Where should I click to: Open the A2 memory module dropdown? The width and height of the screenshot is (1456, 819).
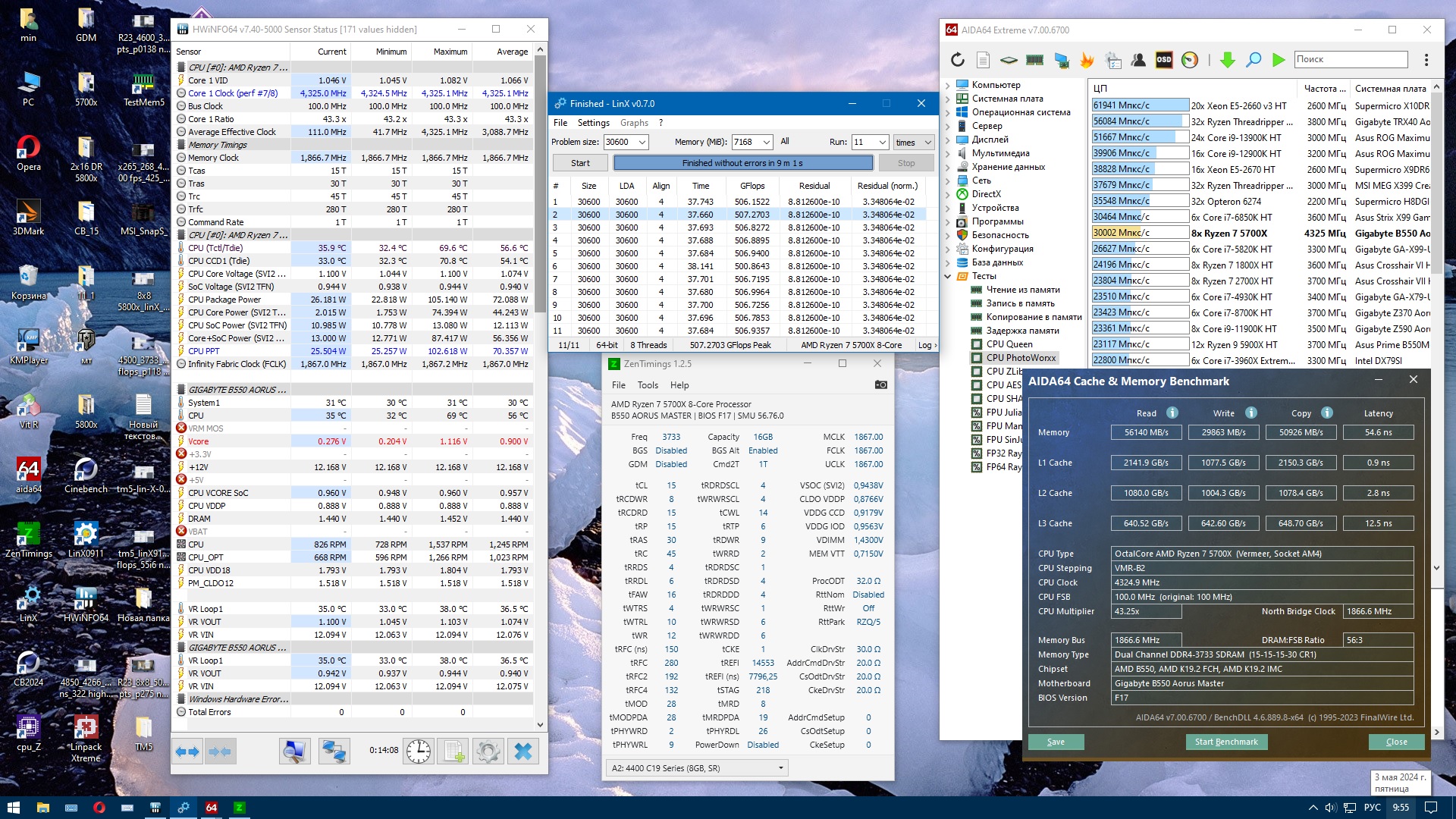pos(780,768)
